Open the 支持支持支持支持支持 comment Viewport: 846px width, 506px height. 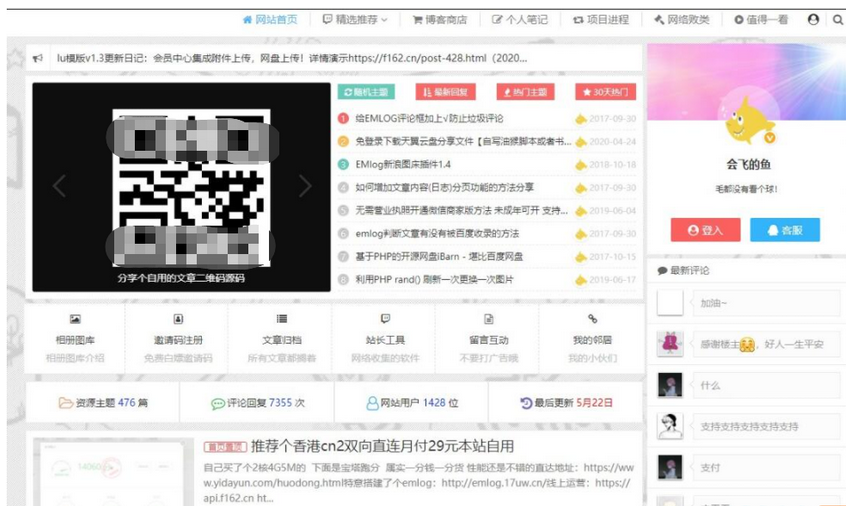point(766,426)
